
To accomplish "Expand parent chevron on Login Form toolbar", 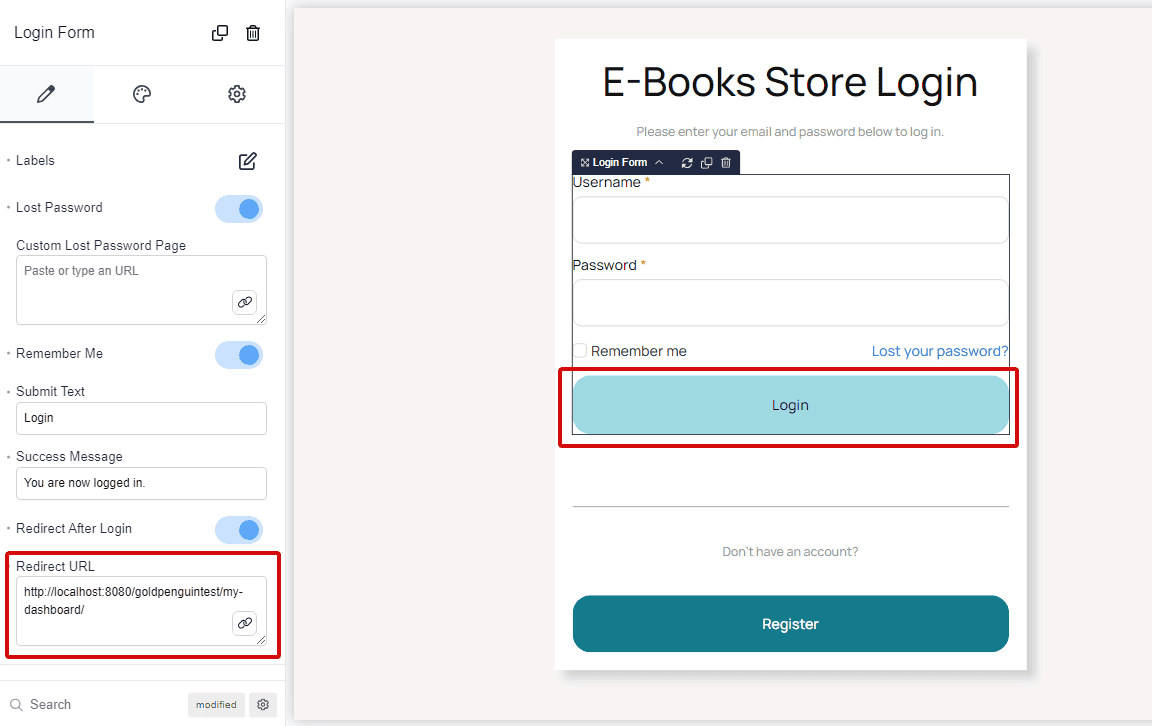I will [x=659, y=162].
